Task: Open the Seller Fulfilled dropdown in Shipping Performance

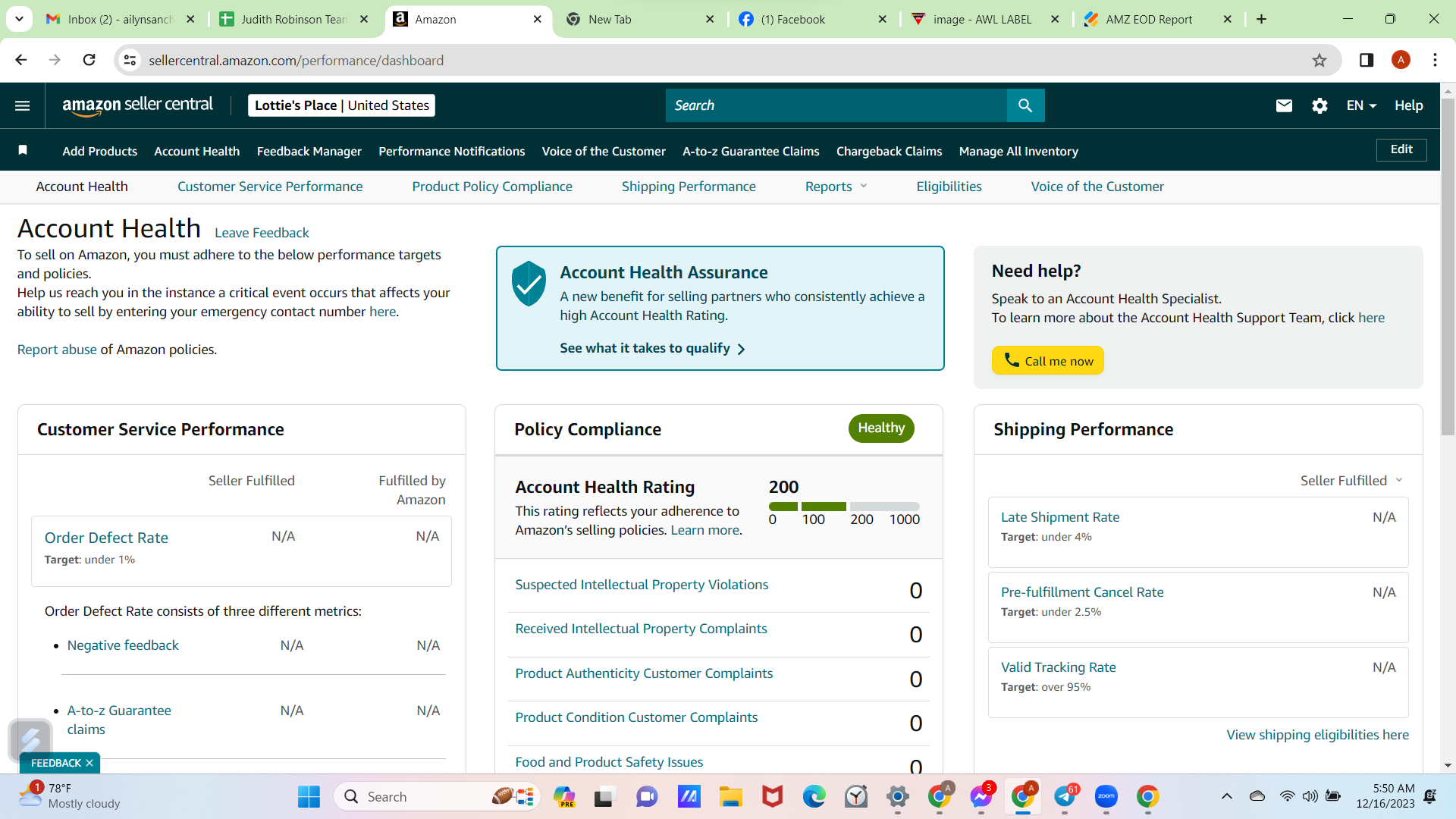Action: coord(1351,481)
